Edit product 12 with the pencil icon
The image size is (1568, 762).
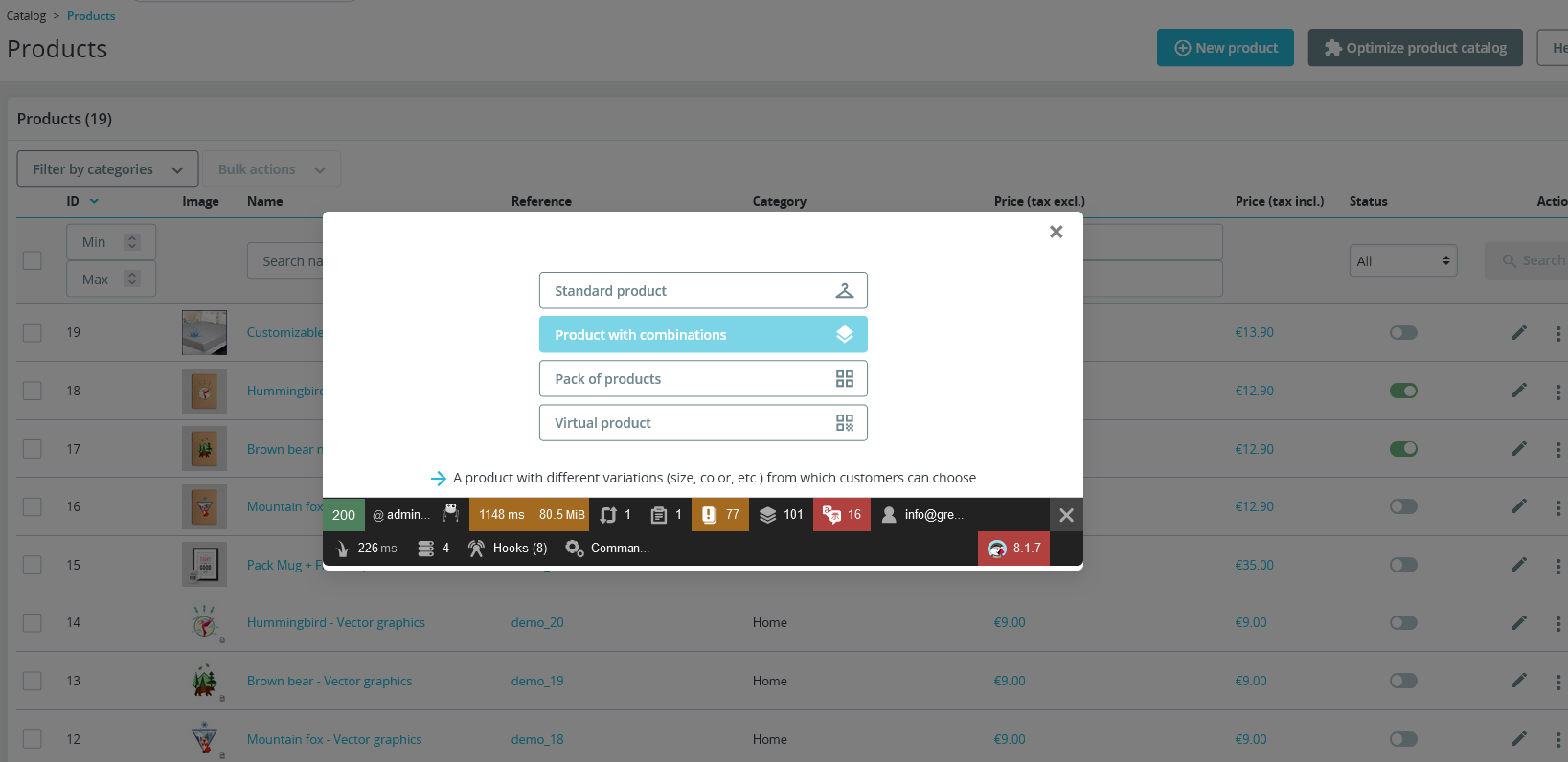pyautogui.click(x=1519, y=739)
